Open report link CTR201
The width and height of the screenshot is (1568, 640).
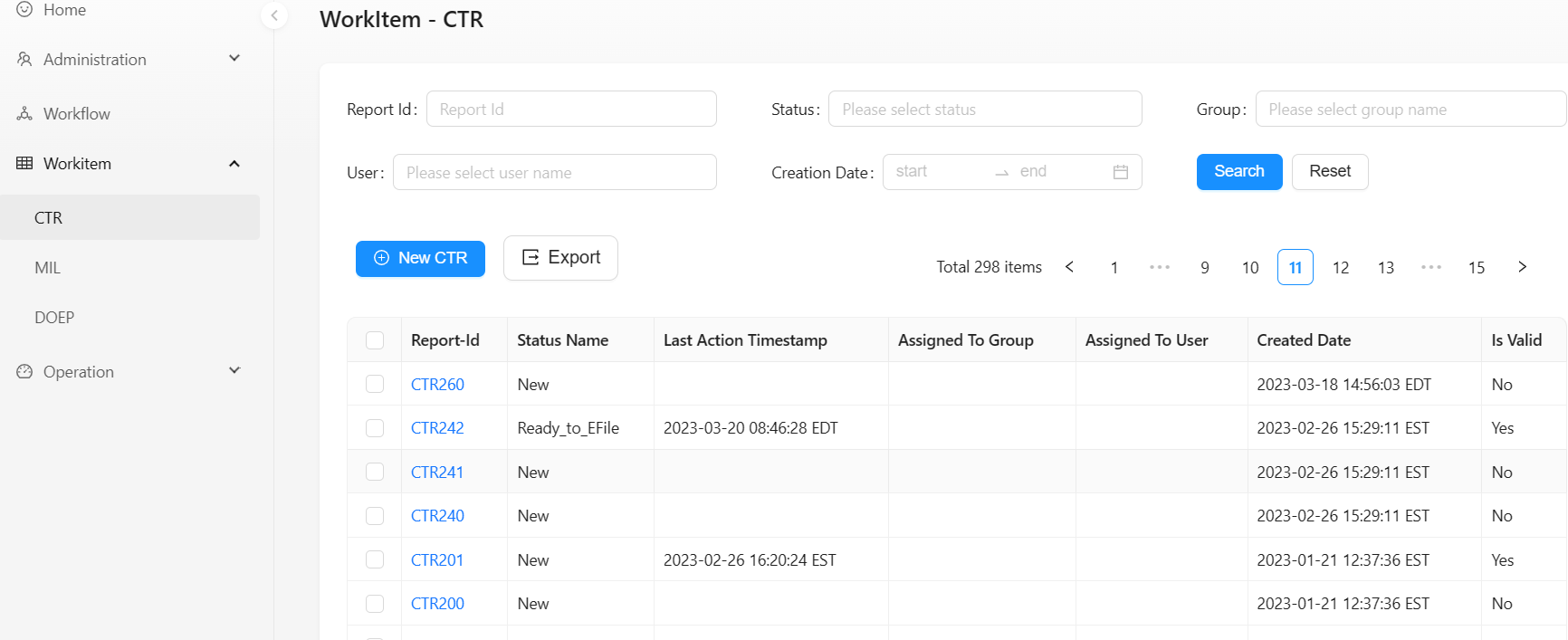point(437,560)
